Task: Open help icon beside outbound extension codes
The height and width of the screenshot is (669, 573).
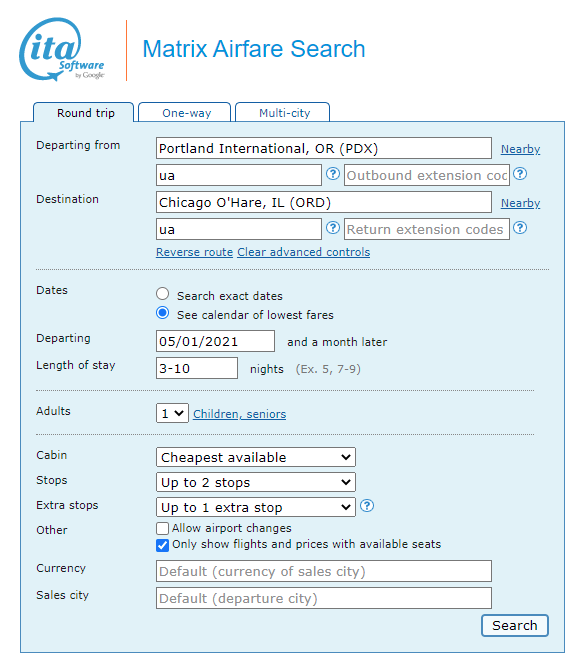Action: (x=520, y=174)
